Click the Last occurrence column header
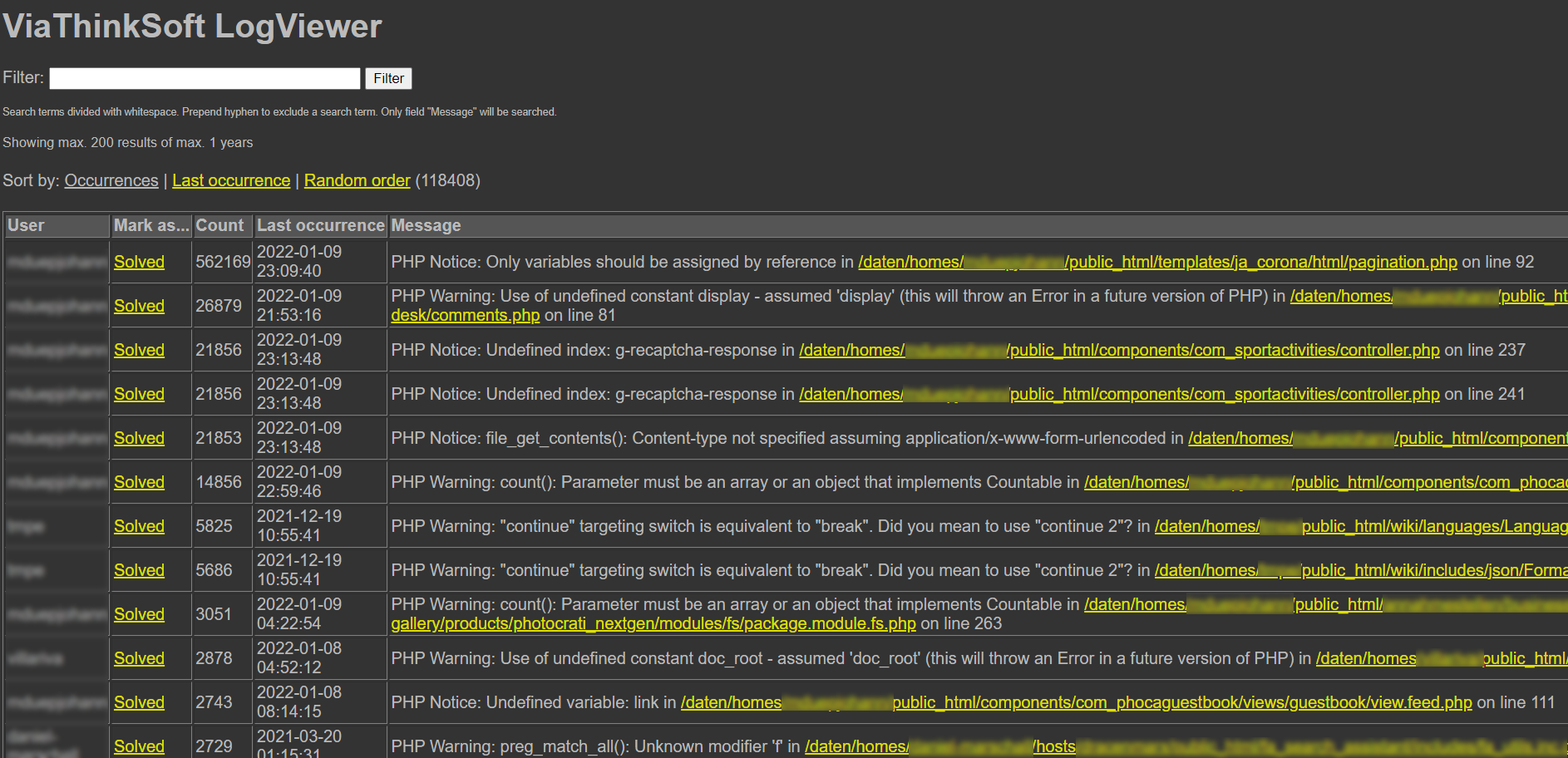 [x=320, y=225]
